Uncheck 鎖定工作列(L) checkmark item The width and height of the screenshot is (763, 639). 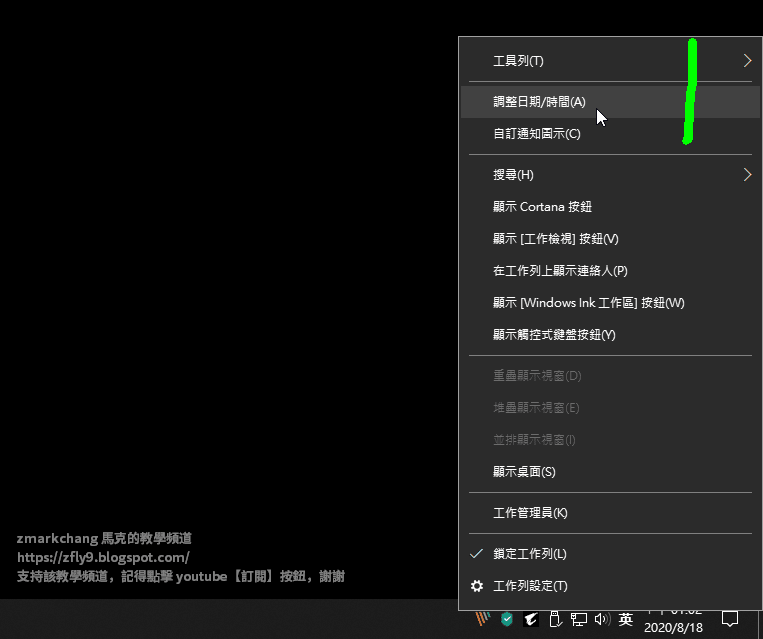(x=610, y=554)
